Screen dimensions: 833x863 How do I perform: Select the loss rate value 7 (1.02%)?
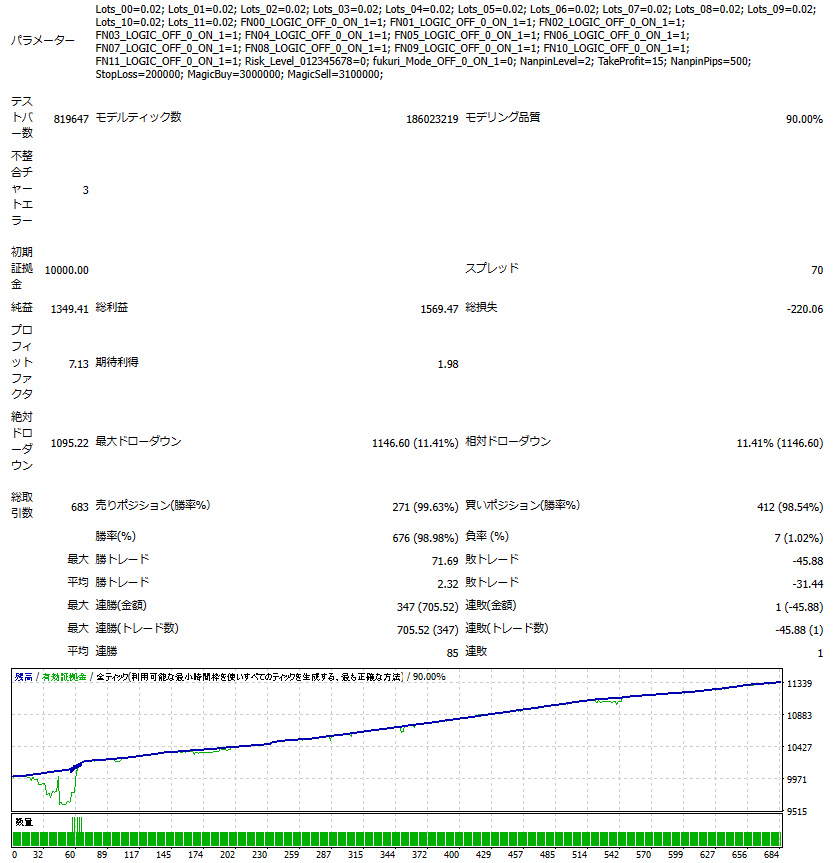799,538
